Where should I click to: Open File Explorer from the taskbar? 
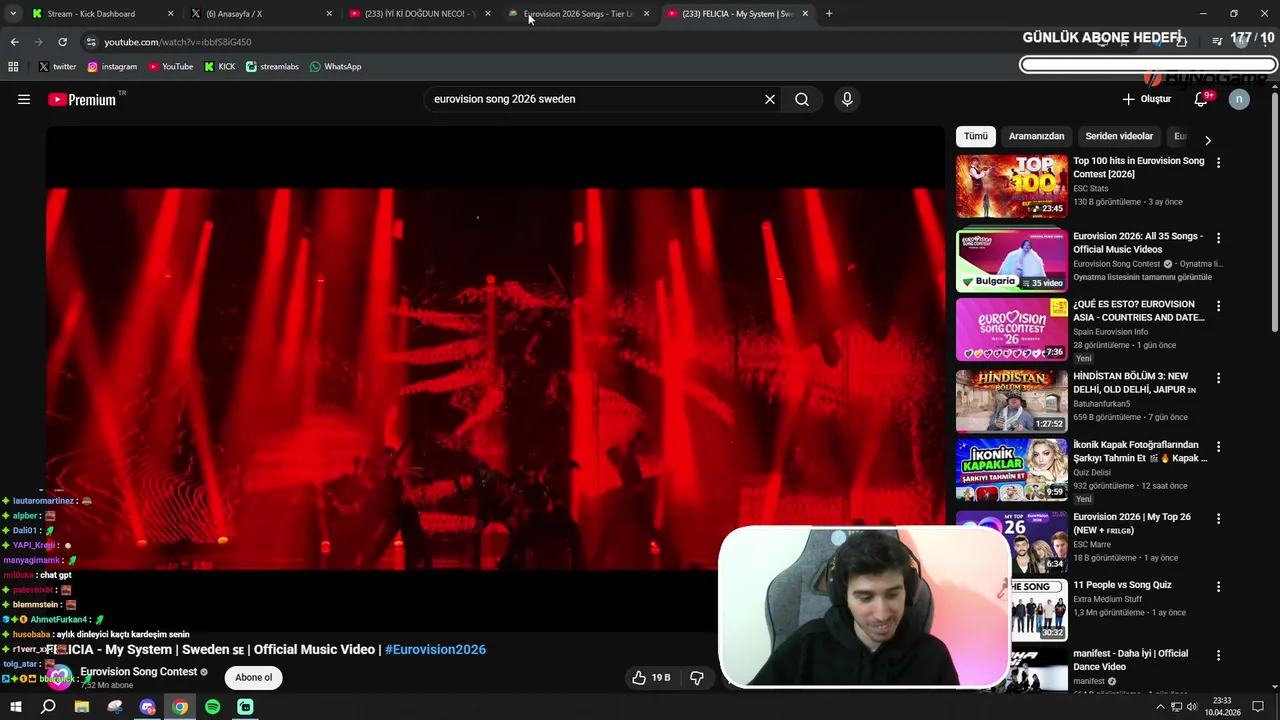click(82, 707)
